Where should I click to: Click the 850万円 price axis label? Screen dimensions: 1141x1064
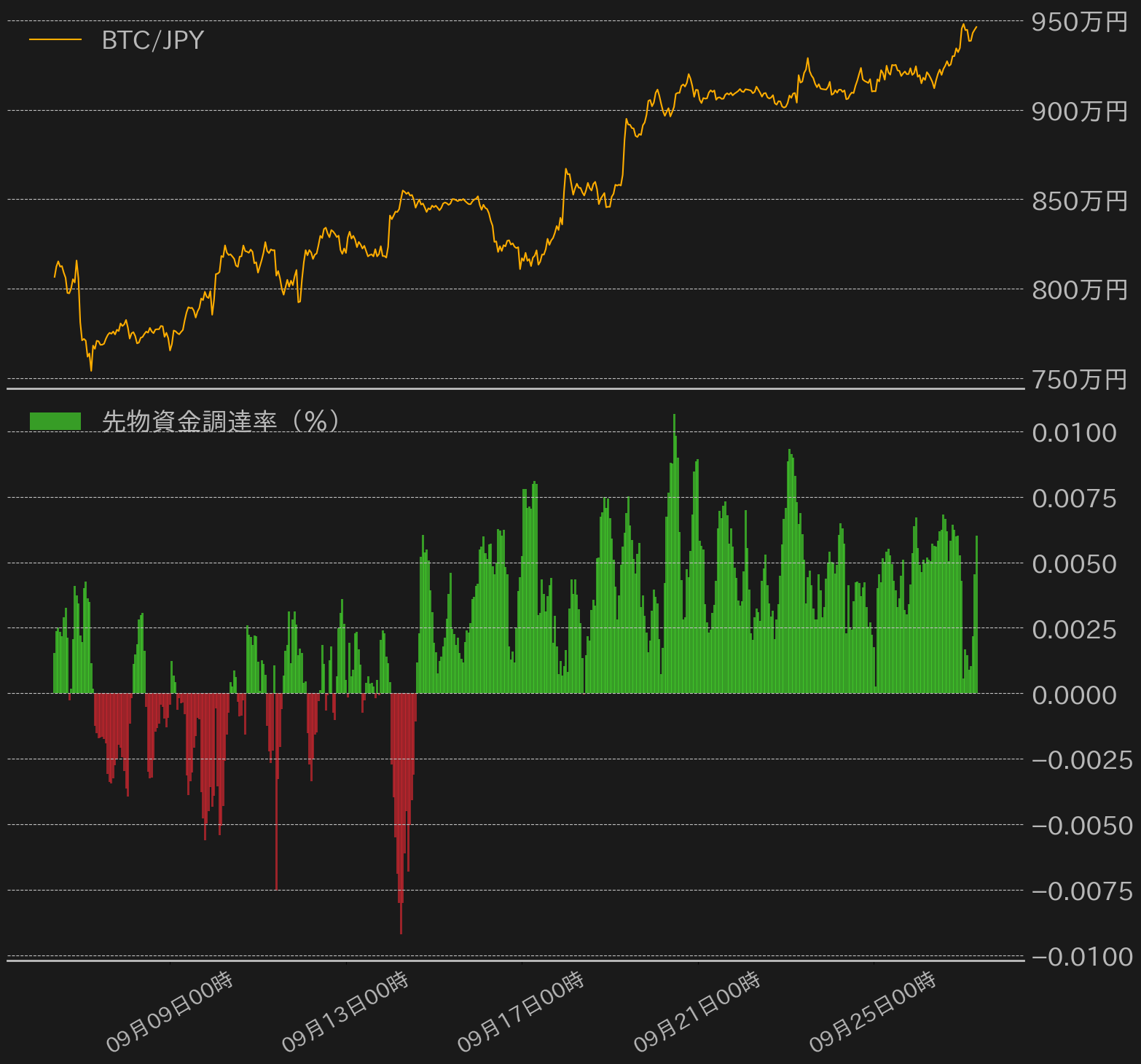[x=1080, y=200]
